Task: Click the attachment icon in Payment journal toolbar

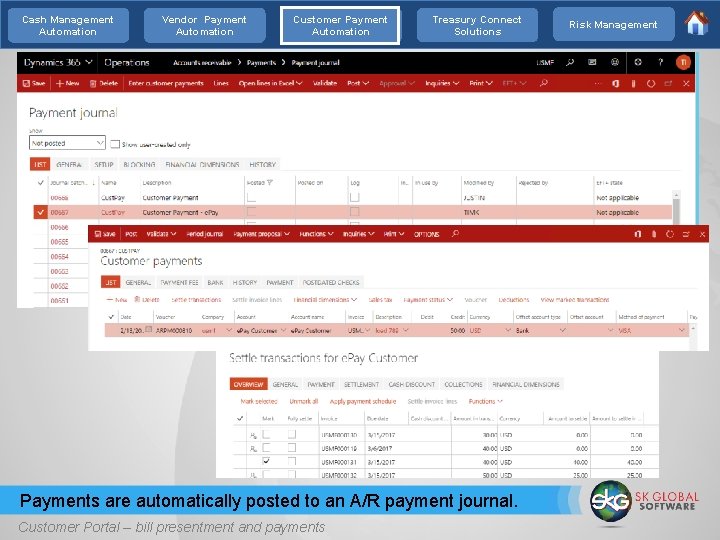Action: coord(633,84)
